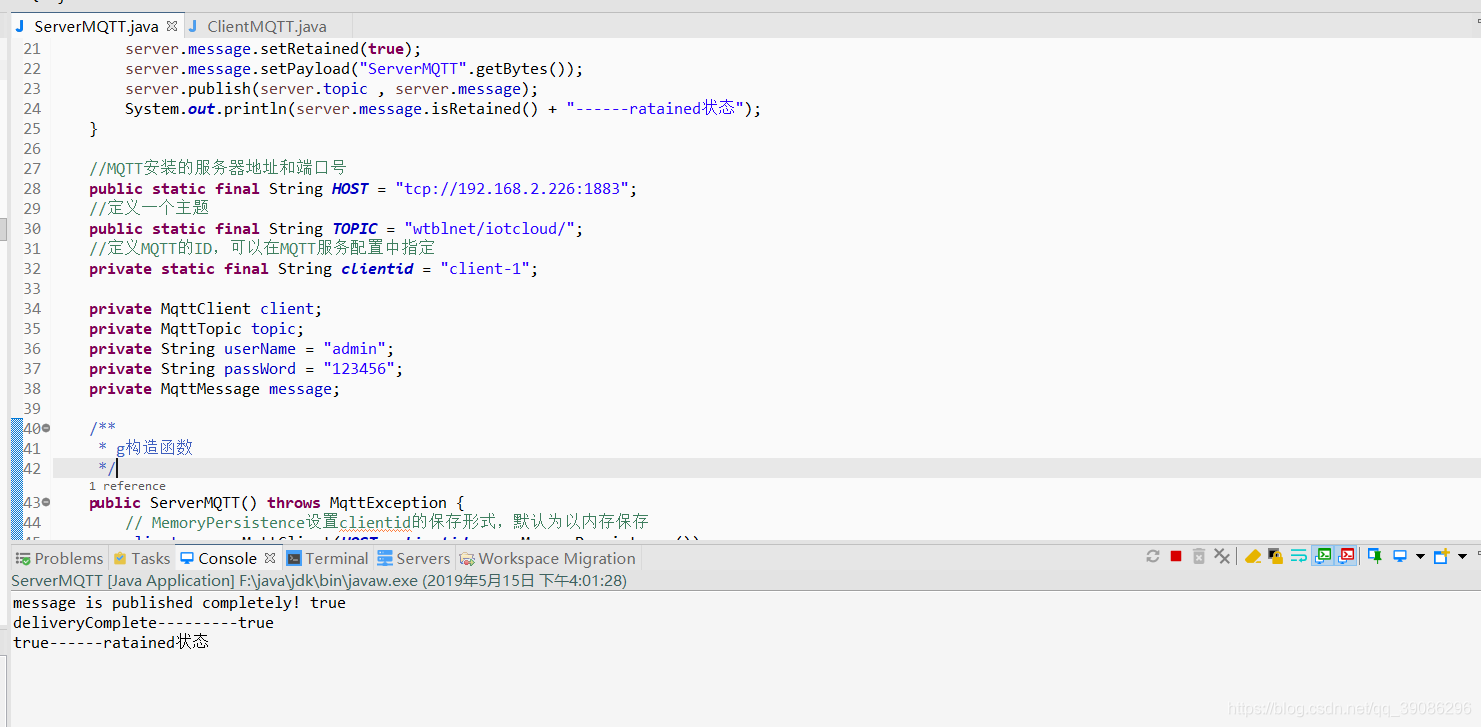Image resolution: width=1481 pixels, height=727 pixels.
Task: Click the System.out.println statement on line 24
Action: (443, 108)
